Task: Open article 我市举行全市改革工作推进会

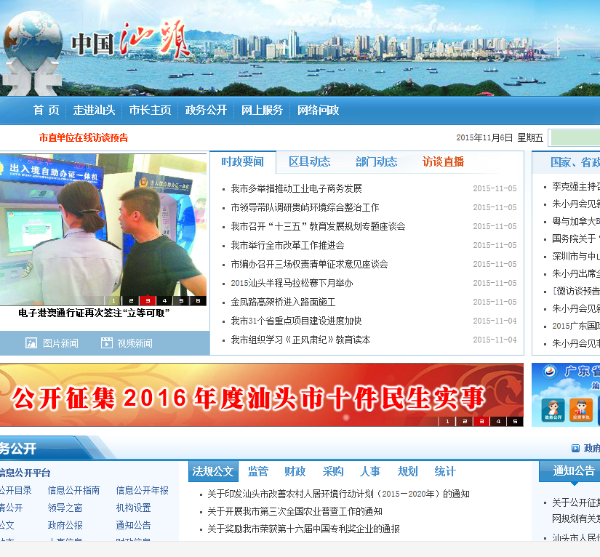Action: point(287,245)
